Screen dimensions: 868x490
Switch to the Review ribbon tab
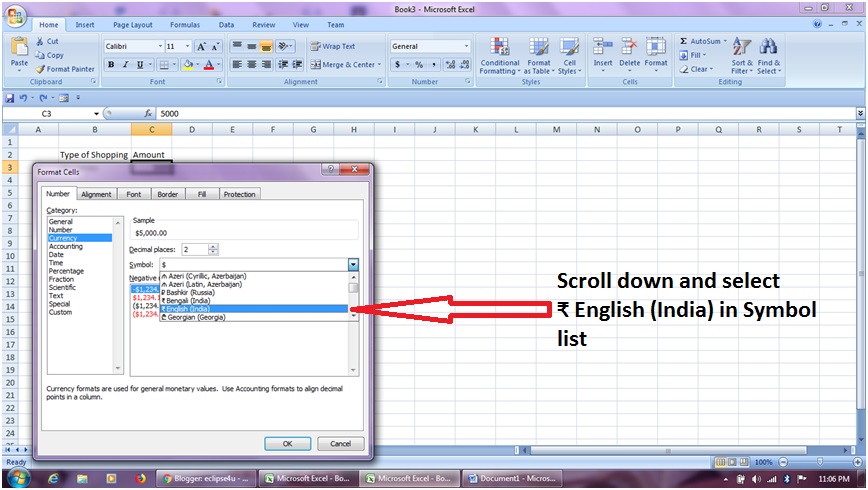point(264,25)
